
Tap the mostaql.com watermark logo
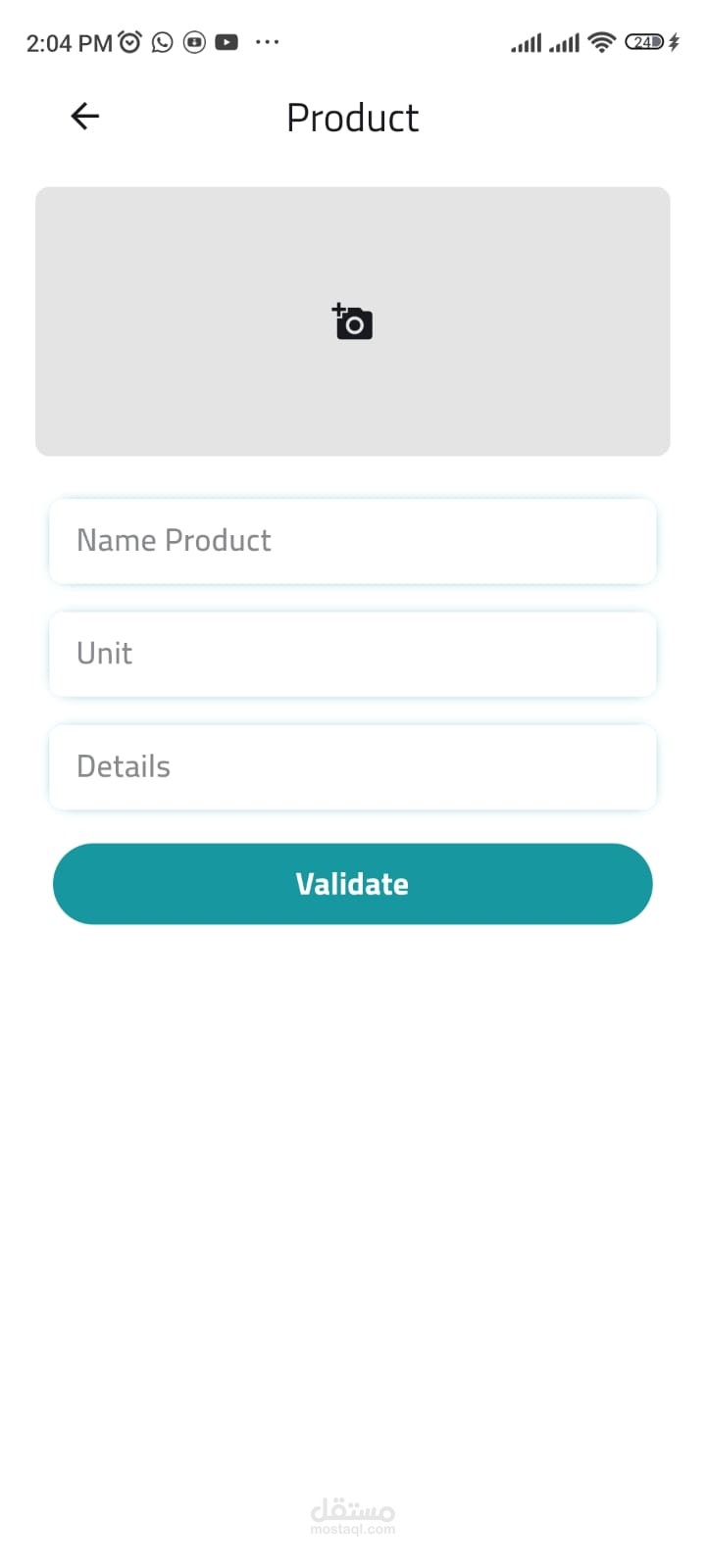pyautogui.click(x=353, y=1515)
